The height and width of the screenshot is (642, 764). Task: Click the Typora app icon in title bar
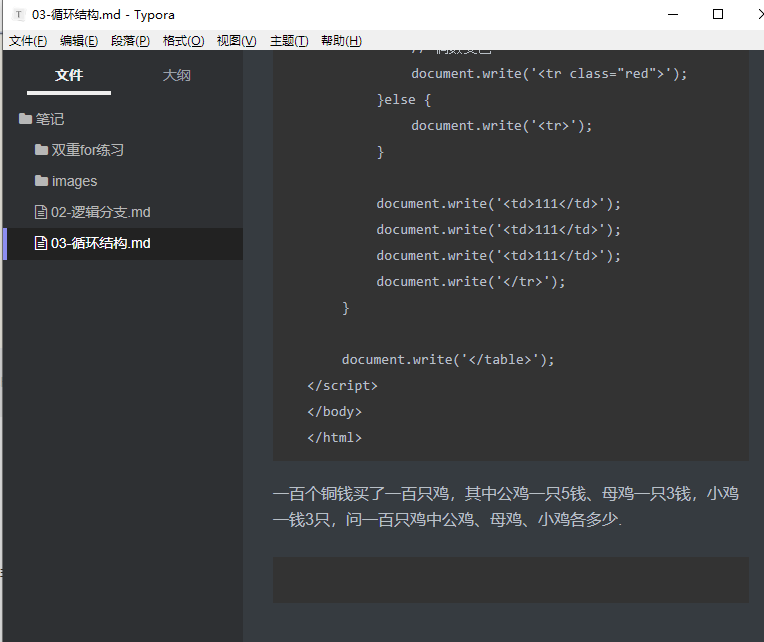coord(19,15)
